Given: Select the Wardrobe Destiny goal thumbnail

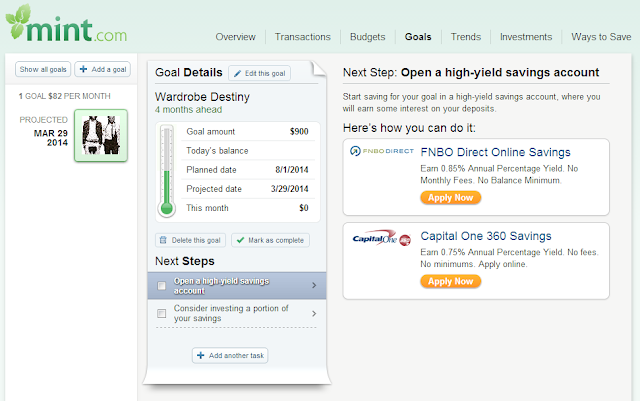Looking at the screenshot, I should 100,136.
